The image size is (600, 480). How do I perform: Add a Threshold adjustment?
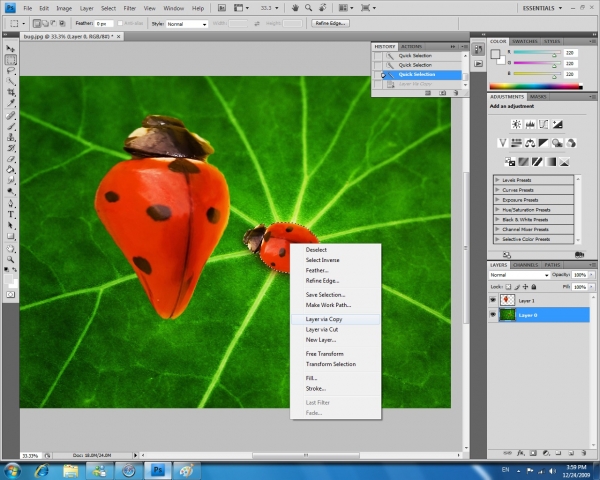point(537,162)
